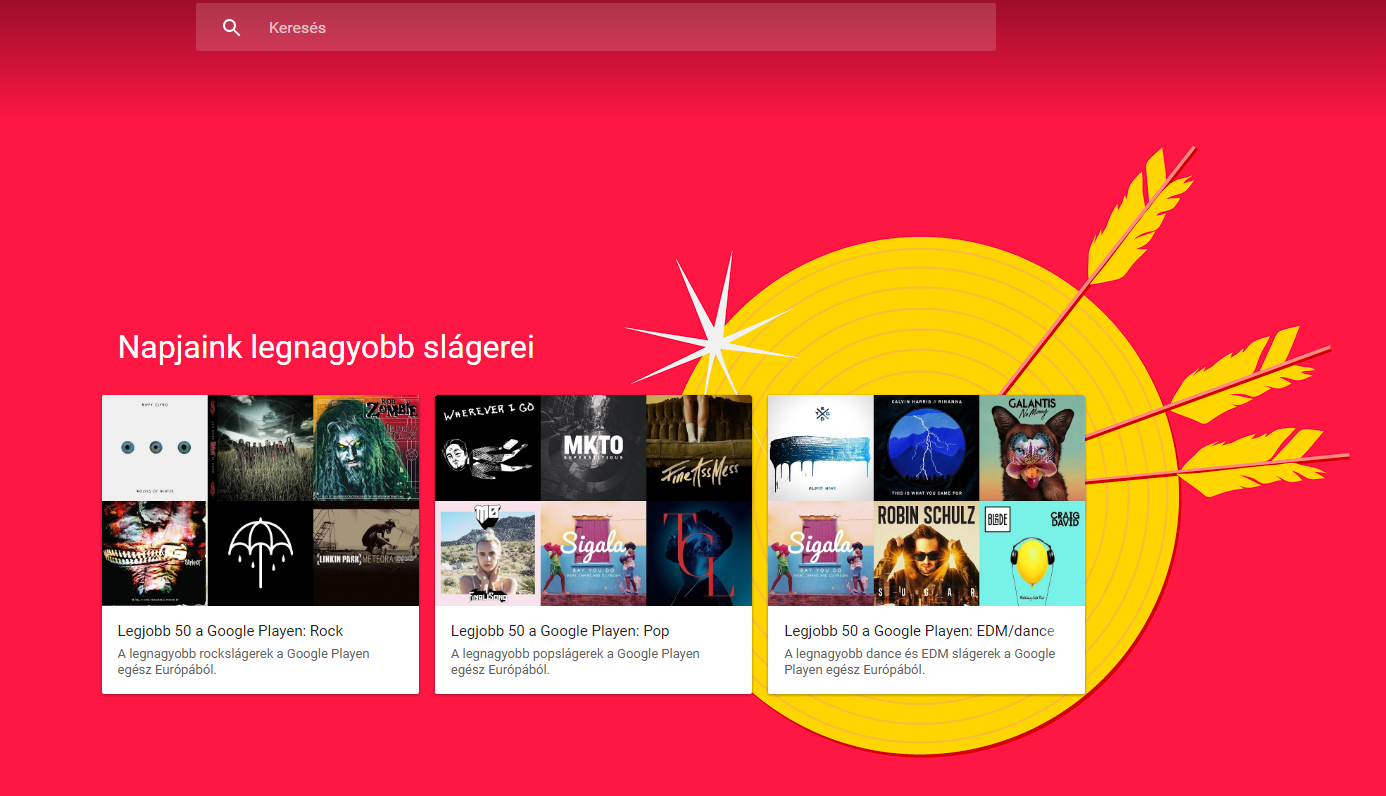Click 'A legnagyobb dance és EDM slágerek' text
Viewport: 1386px width, 796px height.
point(920,661)
